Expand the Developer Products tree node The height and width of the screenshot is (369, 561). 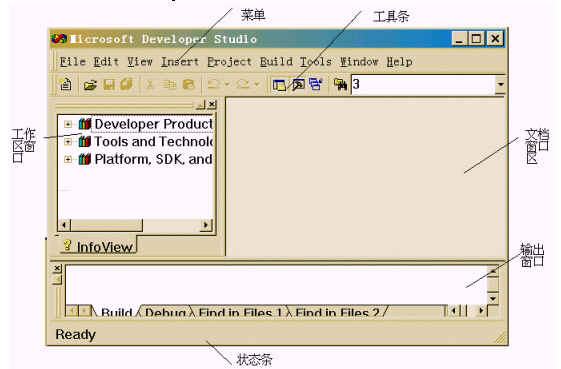[68, 124]
